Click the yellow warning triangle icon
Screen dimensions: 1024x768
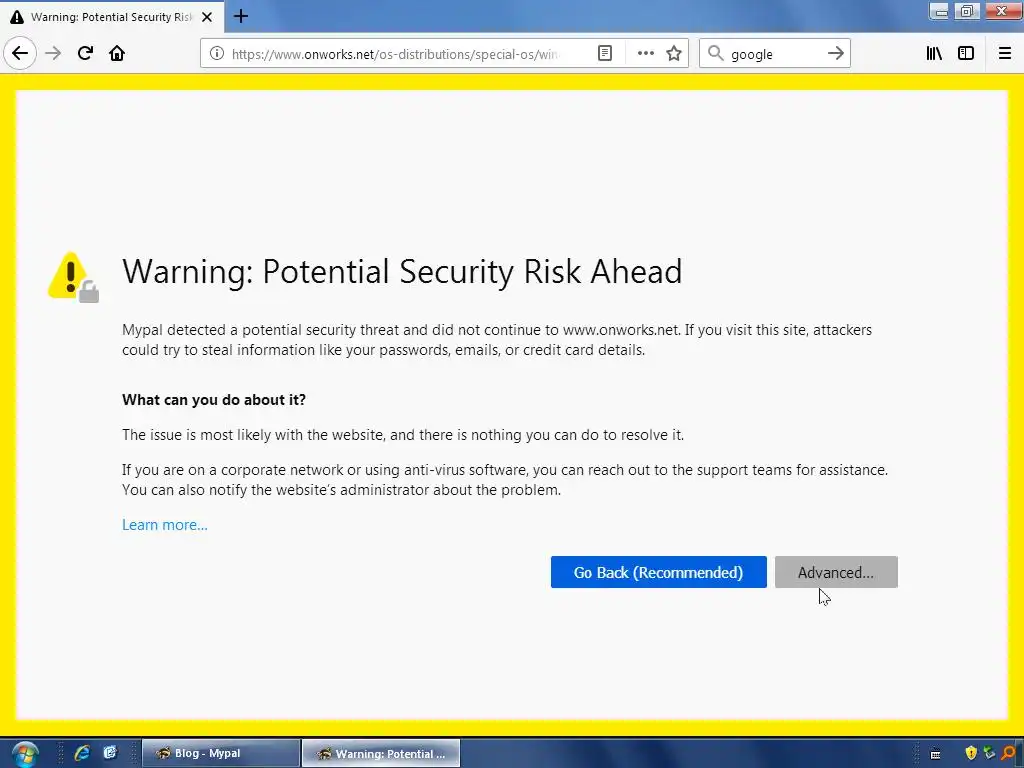tap(73, 277)
